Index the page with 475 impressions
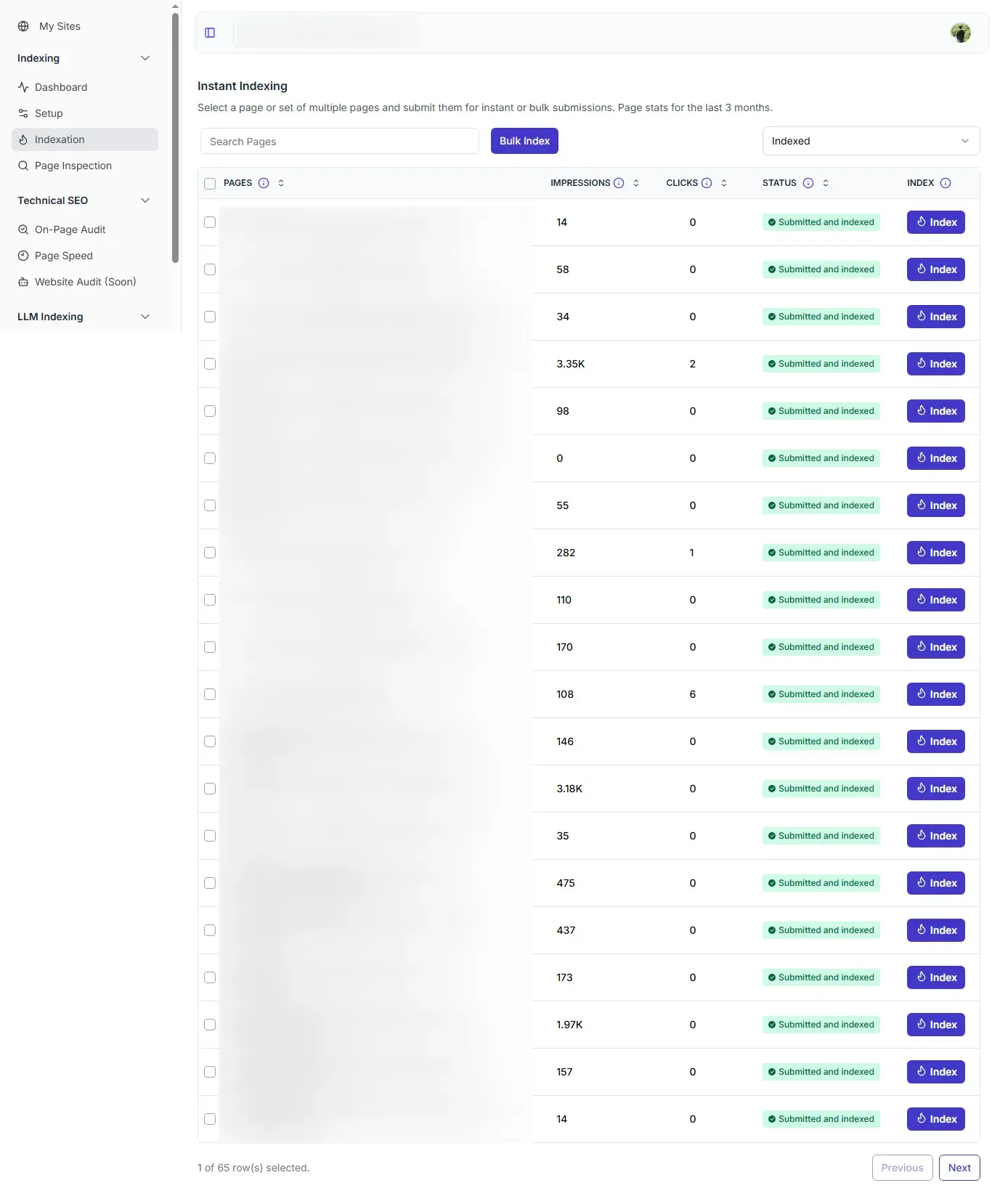This screenshot has width=992, height=1204. (935, 883)
